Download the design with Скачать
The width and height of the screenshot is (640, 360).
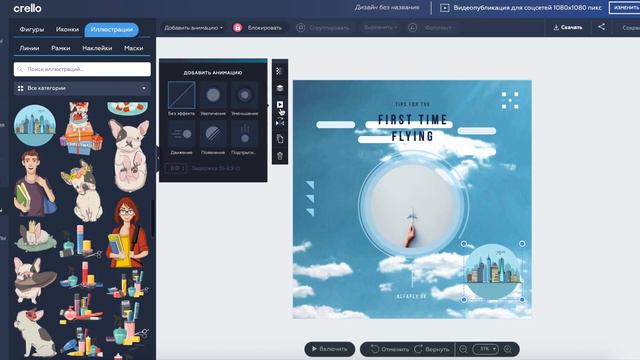coord(568,27)
